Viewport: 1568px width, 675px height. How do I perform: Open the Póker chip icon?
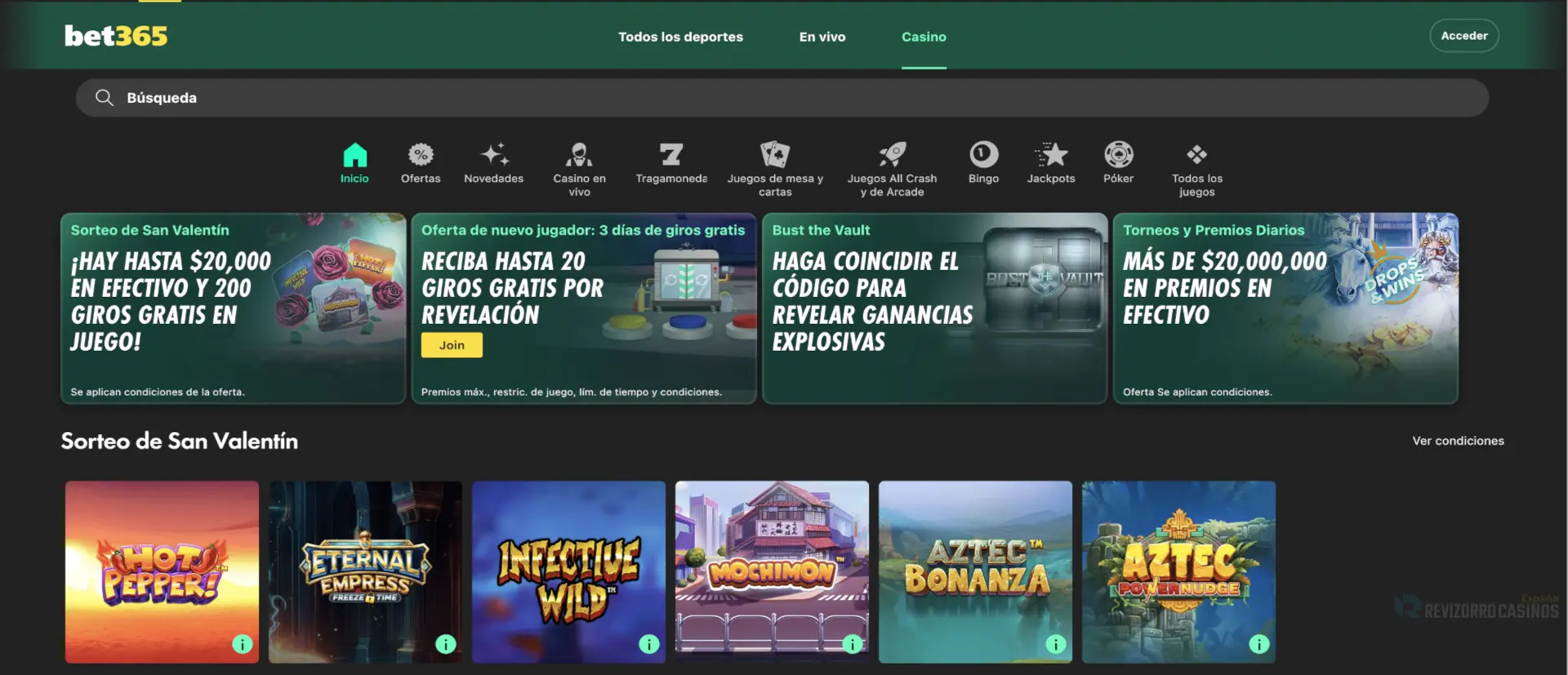click(x=1118, y=154)
